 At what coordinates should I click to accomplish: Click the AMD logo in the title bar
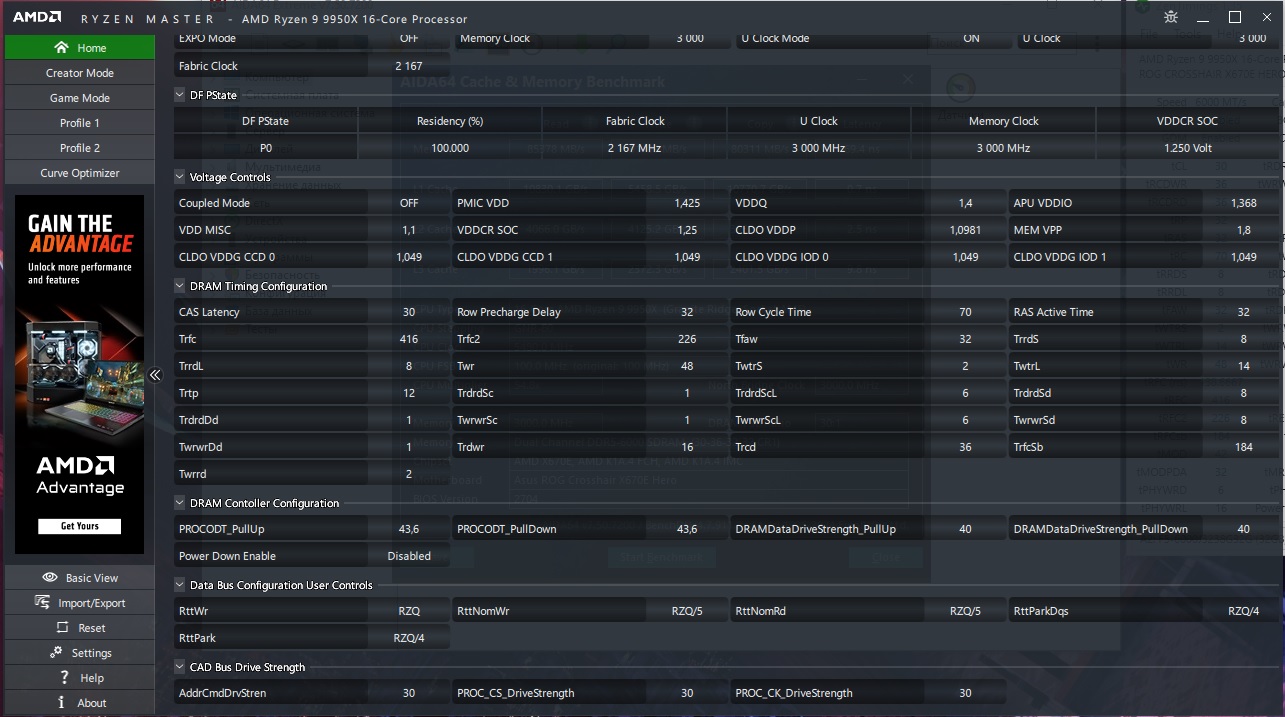[37, 18]
